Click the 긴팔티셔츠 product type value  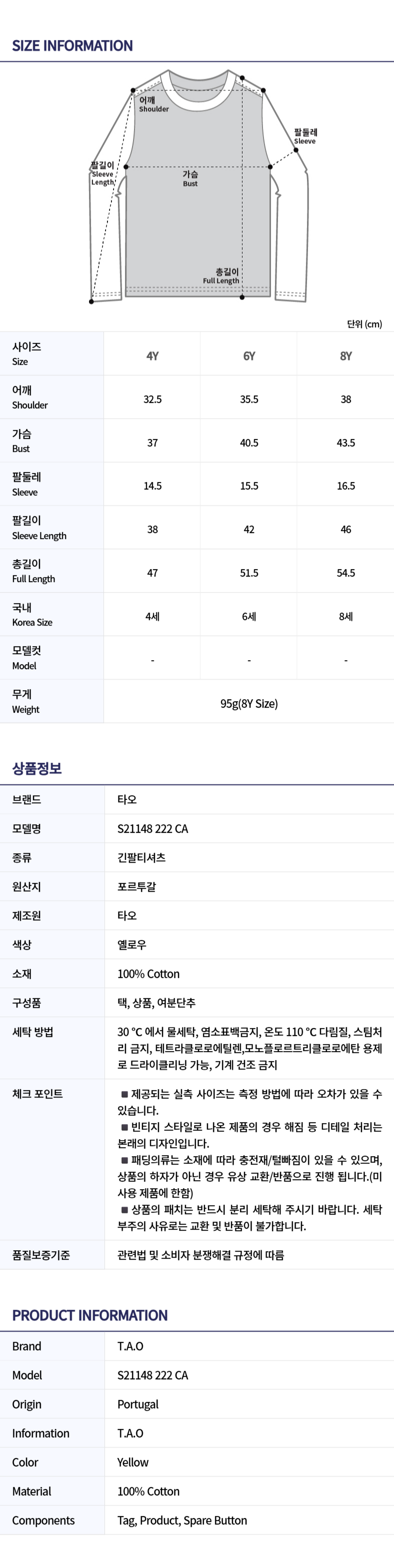(141, 858)
